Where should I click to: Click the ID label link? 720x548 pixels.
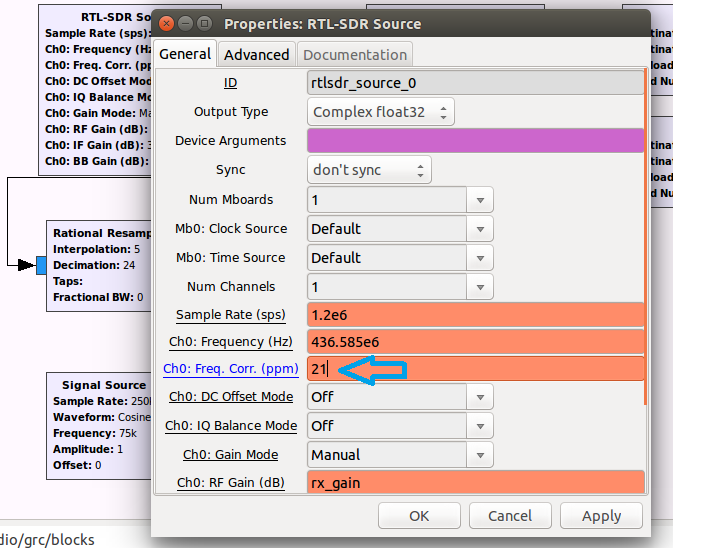(230, 83)
